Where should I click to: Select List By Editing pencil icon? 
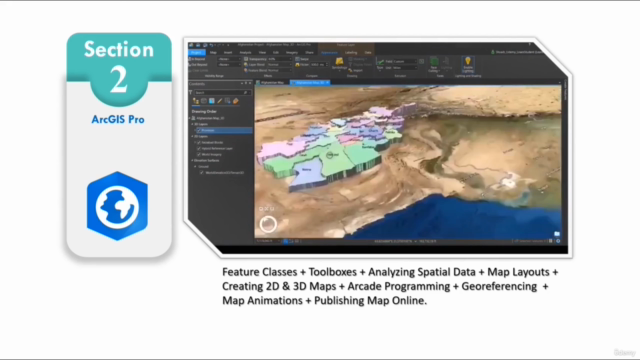220,101
